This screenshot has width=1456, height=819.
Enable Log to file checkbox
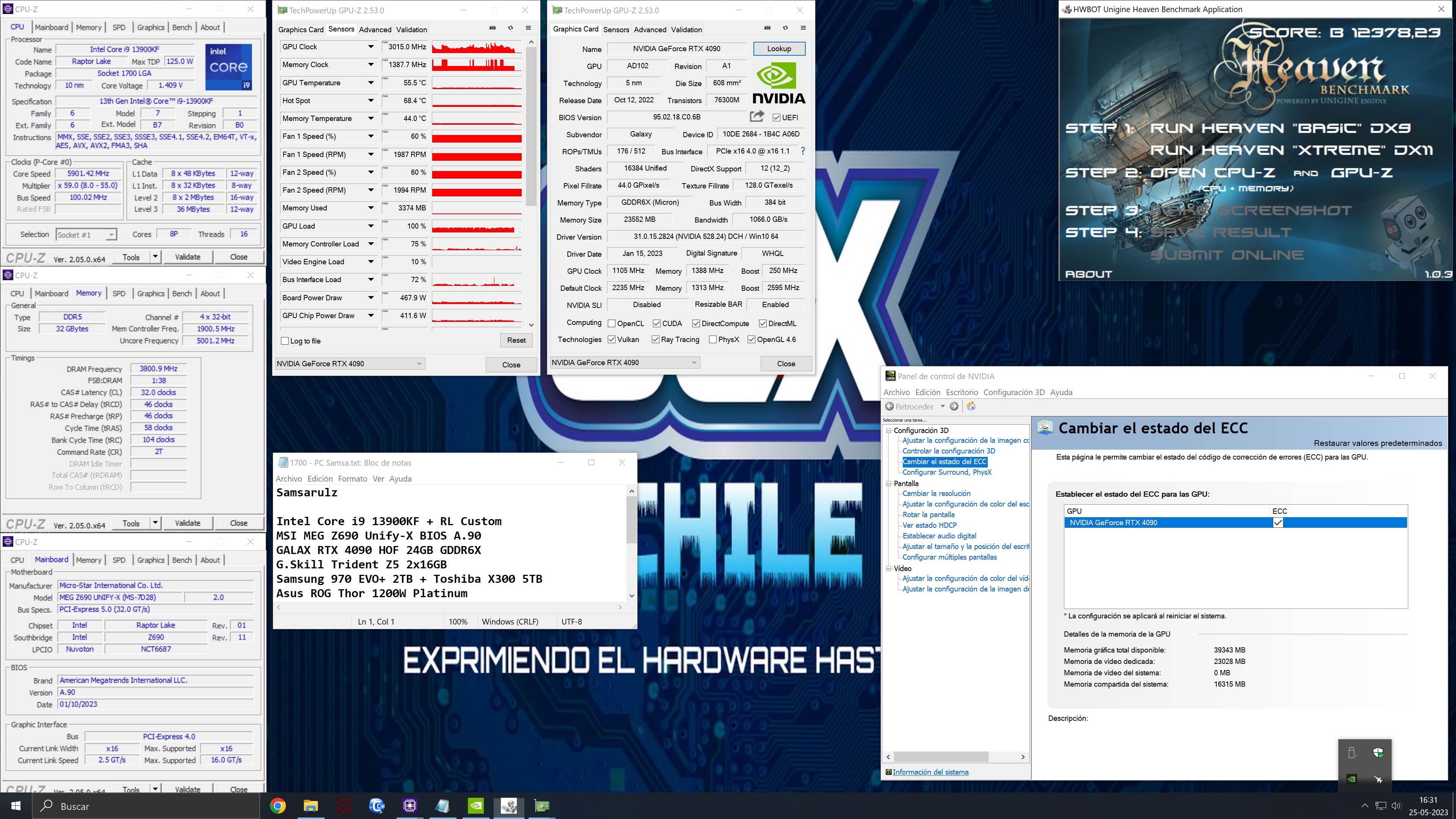point(285,341)
